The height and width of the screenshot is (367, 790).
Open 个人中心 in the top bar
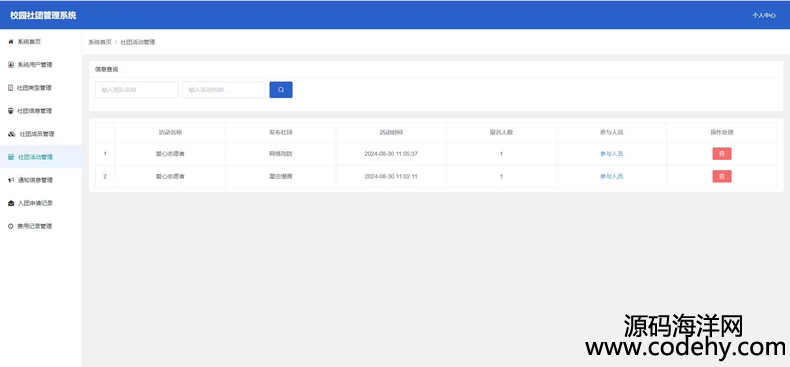tap(764, 16)
